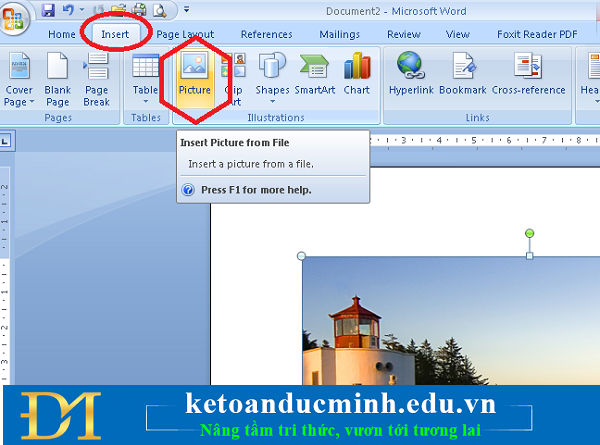Switch to the Home tab
600x445 pixels.
[x=62, y=34]
